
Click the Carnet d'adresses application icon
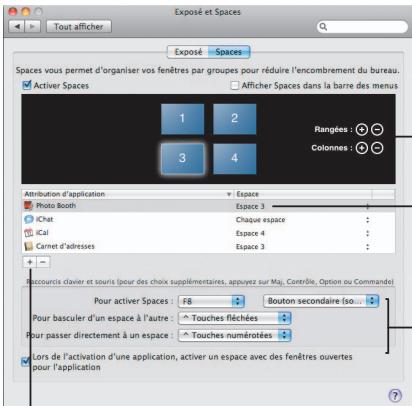pyautogui.click(x=29, y=246)
